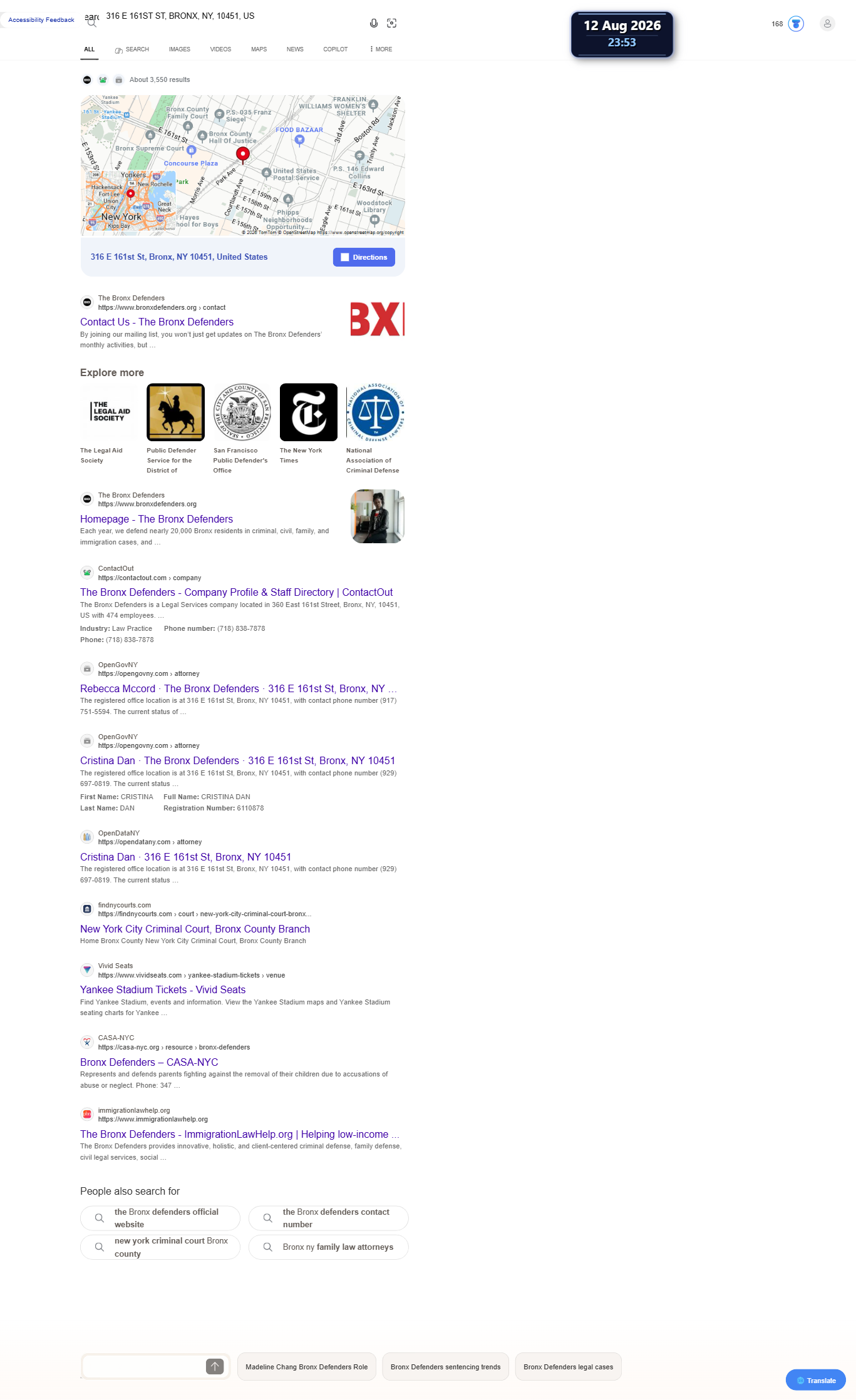Click the Vivid Seats favicon
Viewport: 856px width, 1400px height.
click(x=87, y=970)
